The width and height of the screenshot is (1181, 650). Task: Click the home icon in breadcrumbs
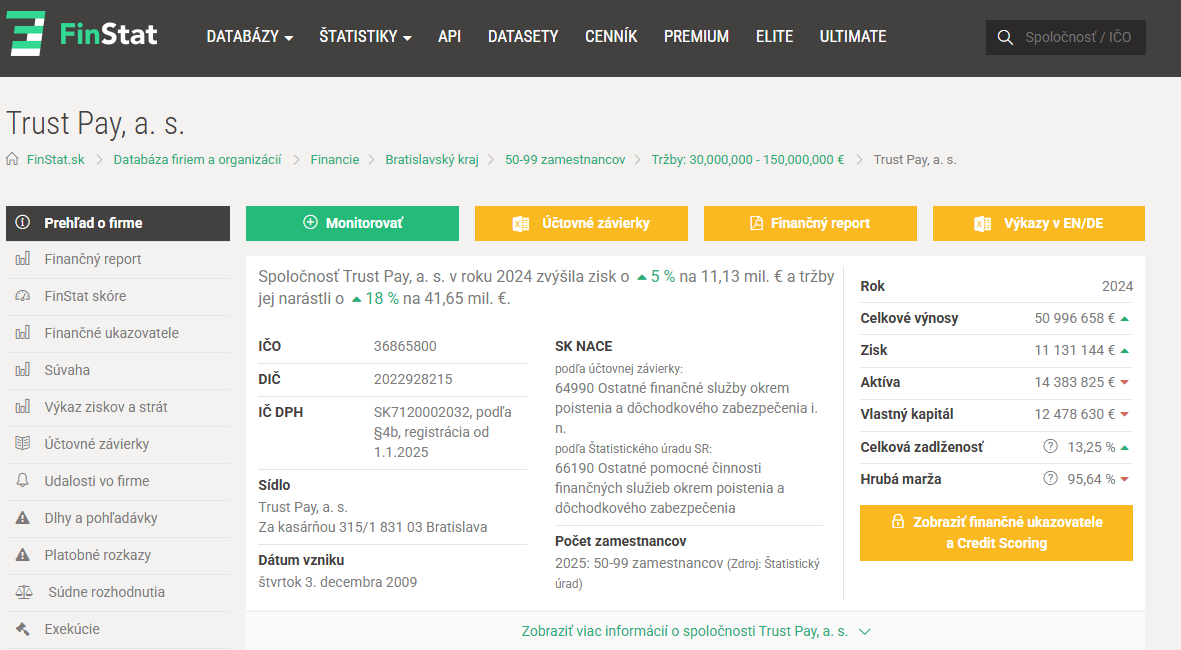[x=12, y=159]
